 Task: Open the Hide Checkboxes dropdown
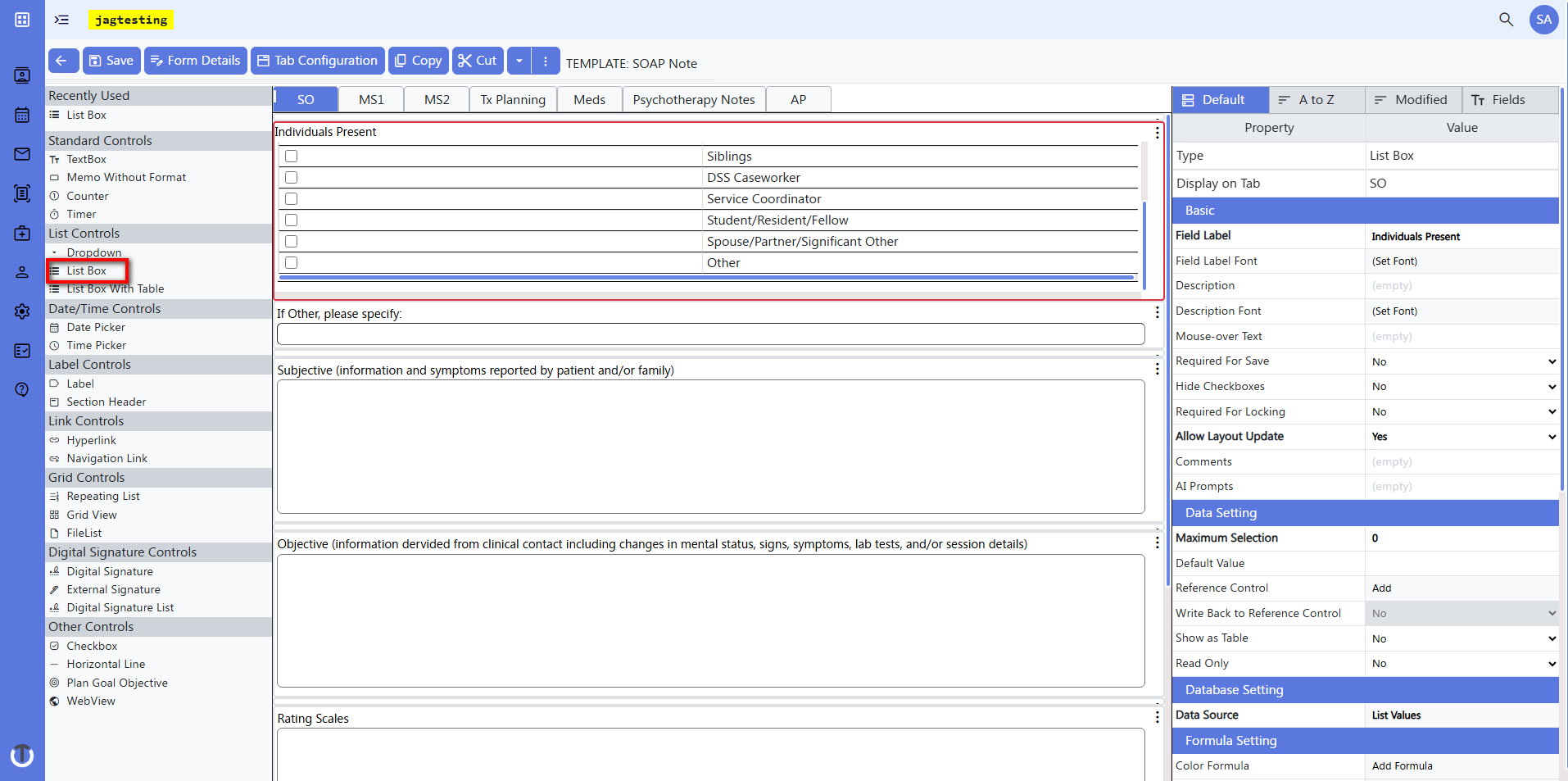(x=1462, y=387)
